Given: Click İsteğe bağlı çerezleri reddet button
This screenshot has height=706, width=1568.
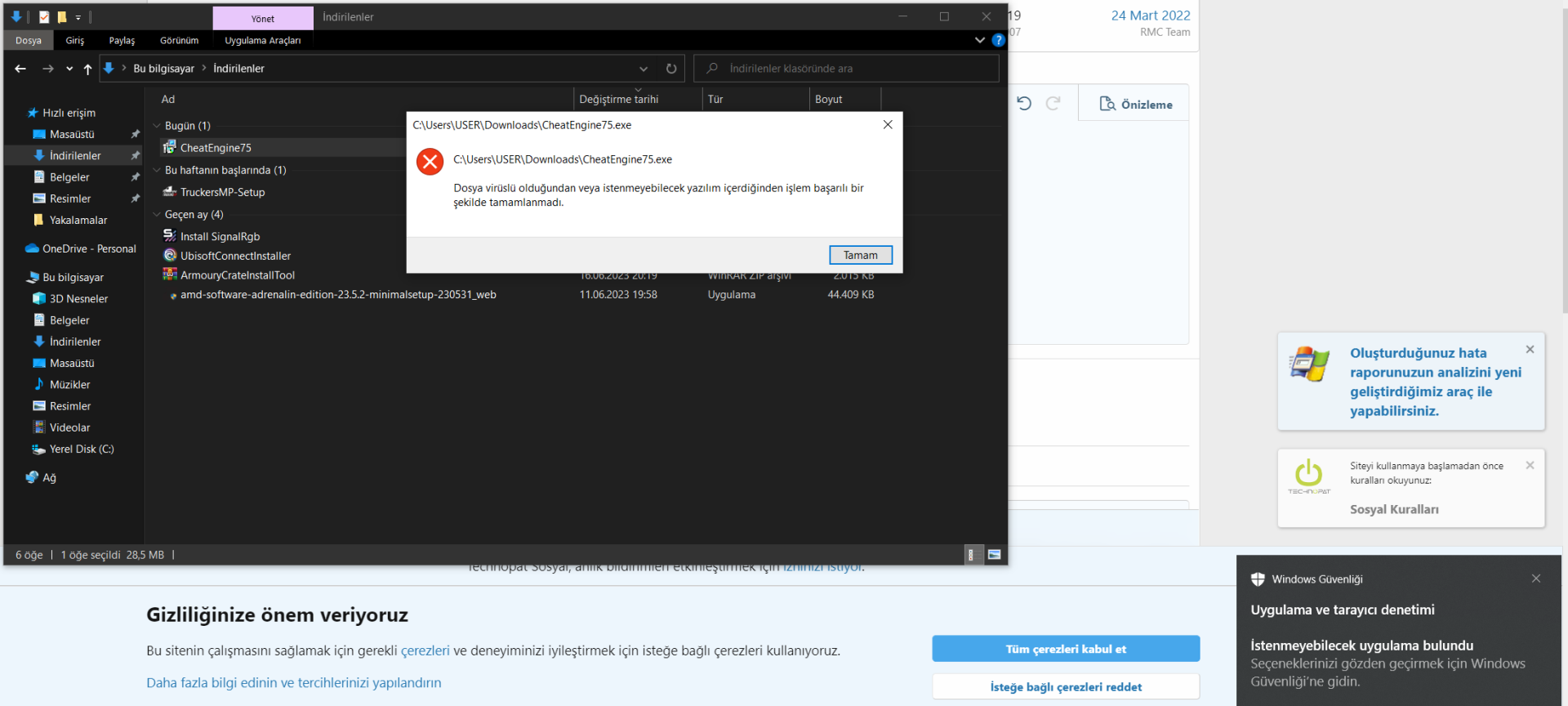Looking at the screenshot, I should pos(1066,686).
